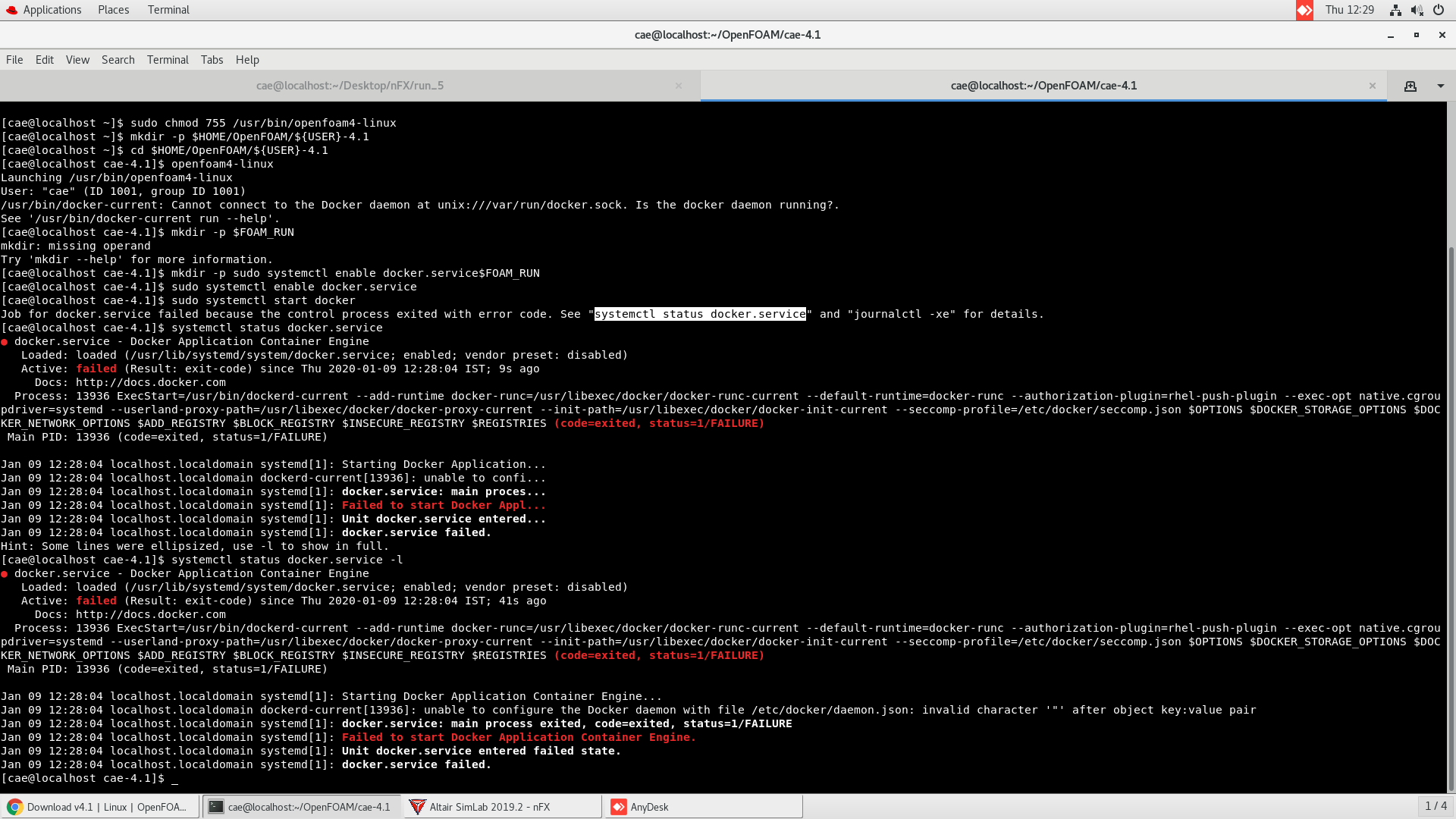Open the Places menu in the top bar
The image size is (1456, 819).
pyautogui.click(x=113, y=10)
